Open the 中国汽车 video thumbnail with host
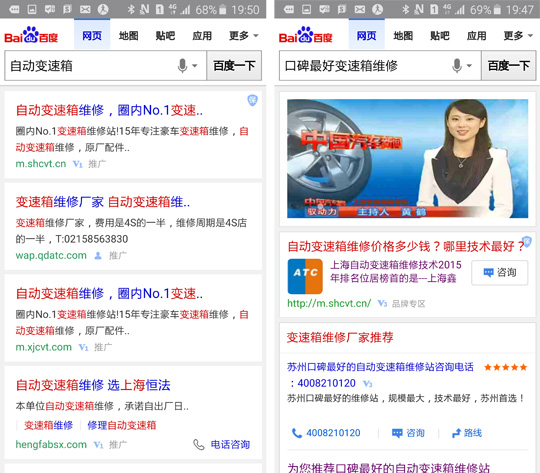This screenshot has height=473, width=540. click(x=407, y=158)
